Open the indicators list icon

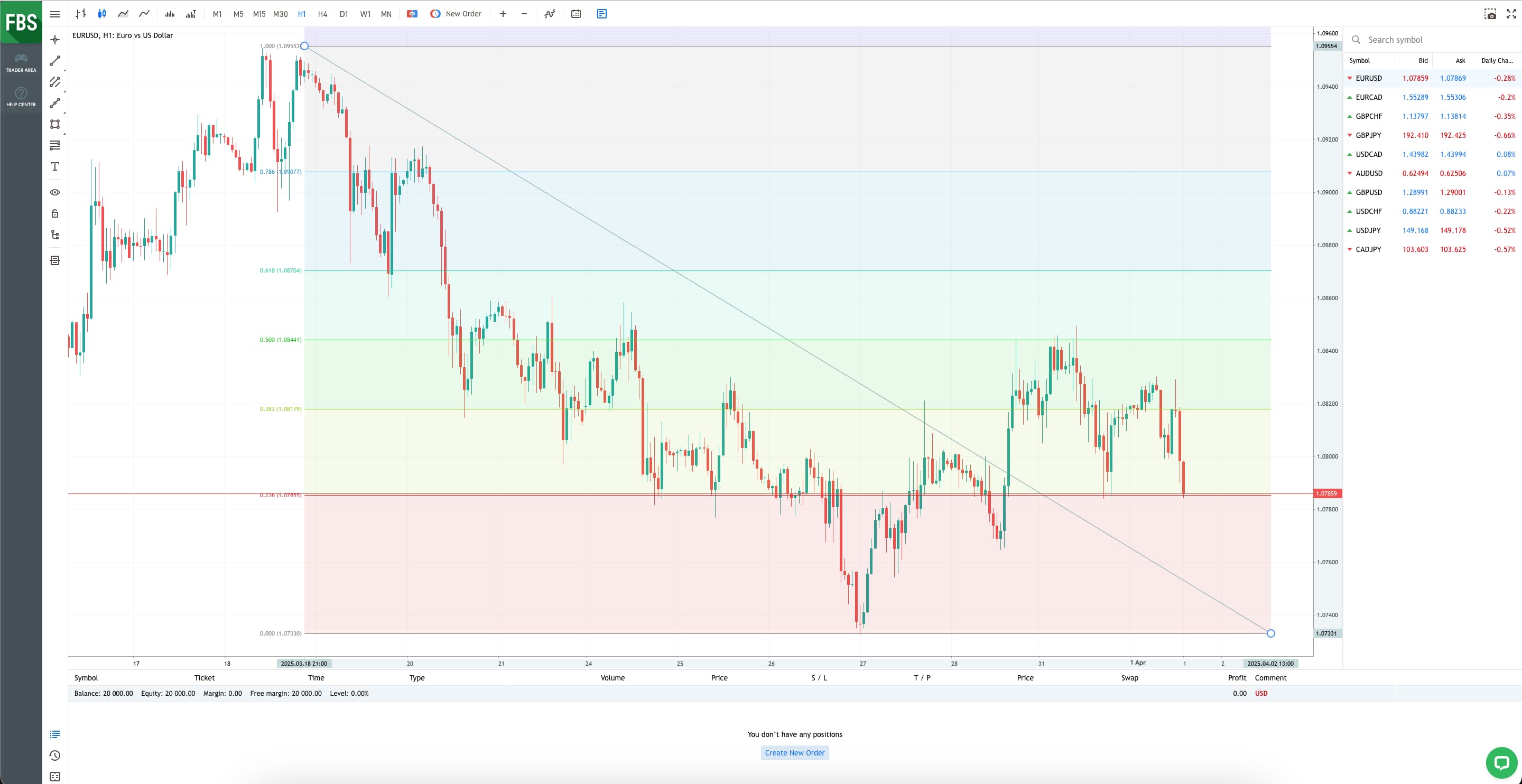coord(550,14)
